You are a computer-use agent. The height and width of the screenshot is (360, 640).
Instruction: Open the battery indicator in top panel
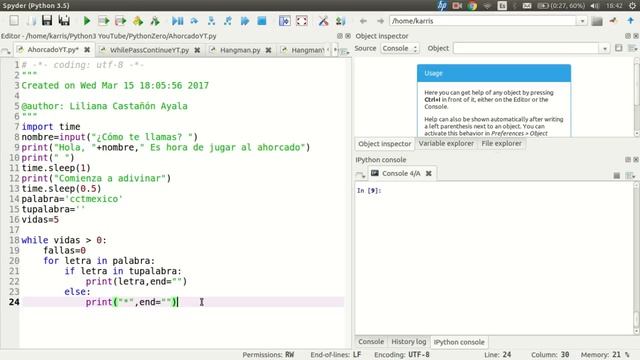pyautogui.click(x=561, y=5)
